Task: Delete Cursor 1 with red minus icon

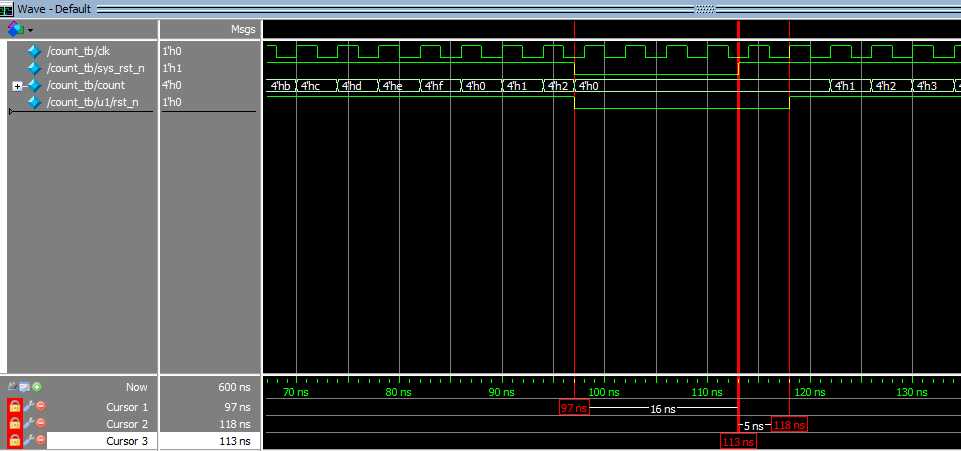Action: [40, 406]
